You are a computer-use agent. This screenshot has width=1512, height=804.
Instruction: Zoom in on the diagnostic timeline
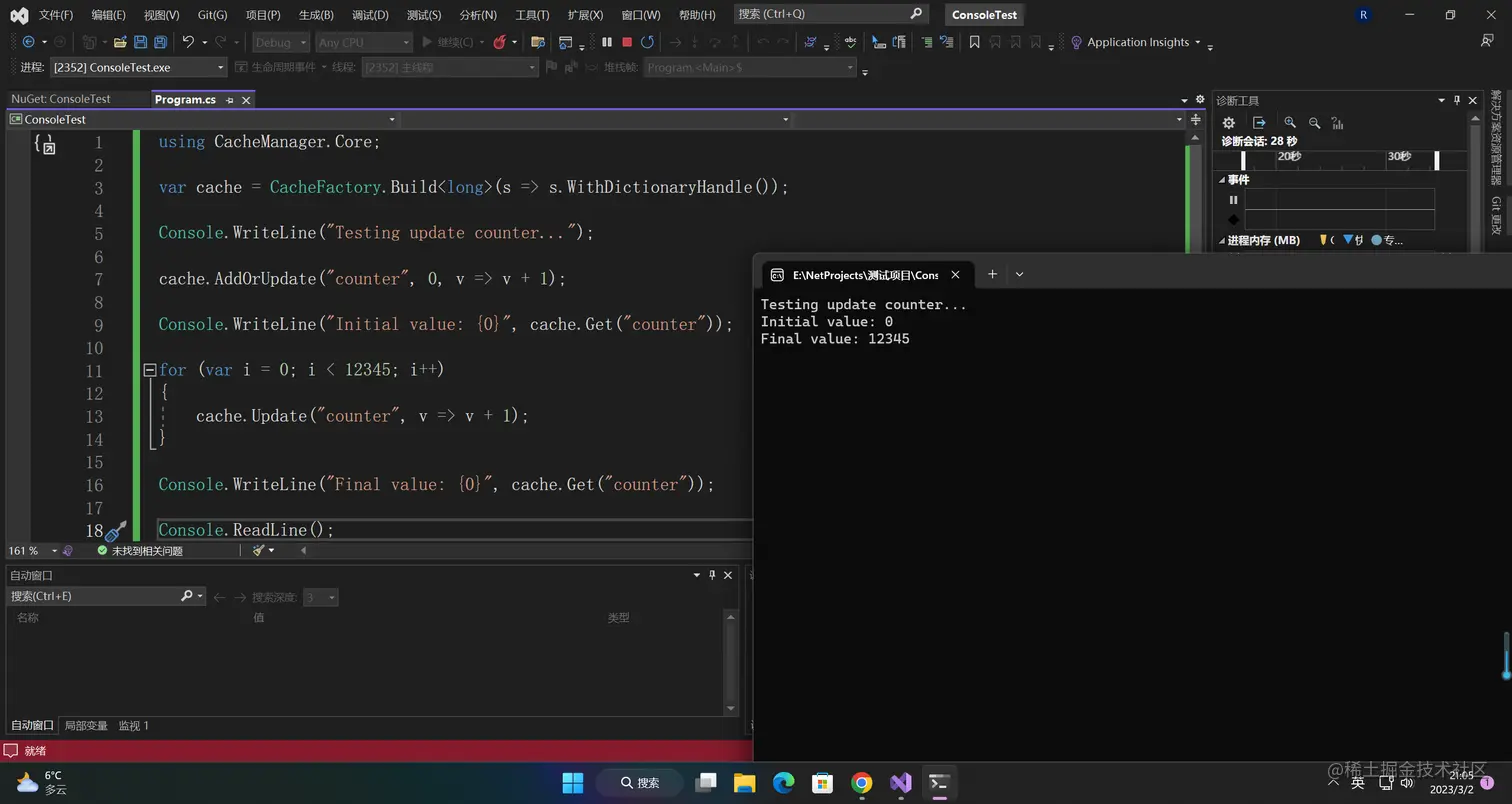1290,123
